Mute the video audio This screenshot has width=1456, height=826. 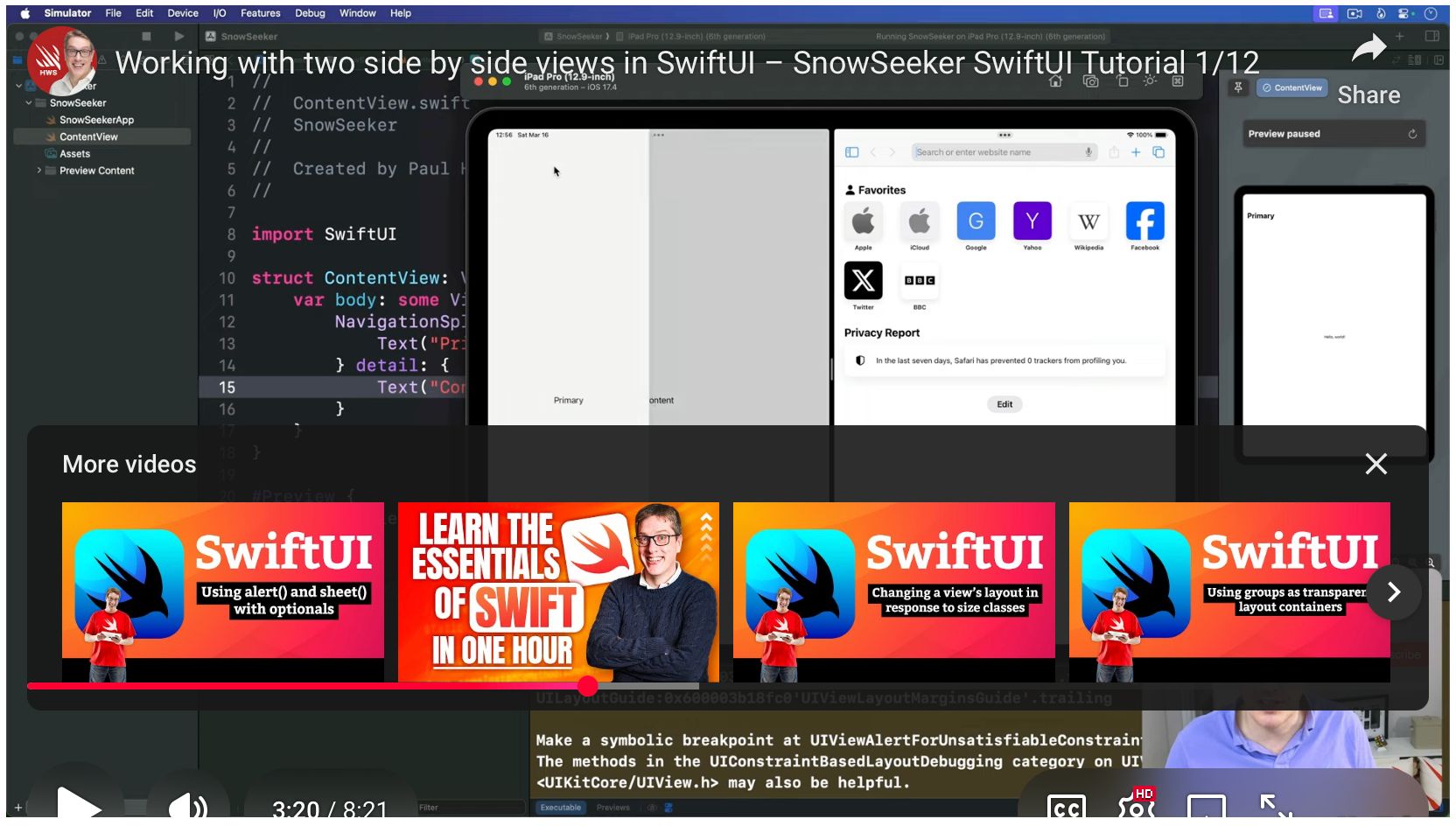point(187,805)
